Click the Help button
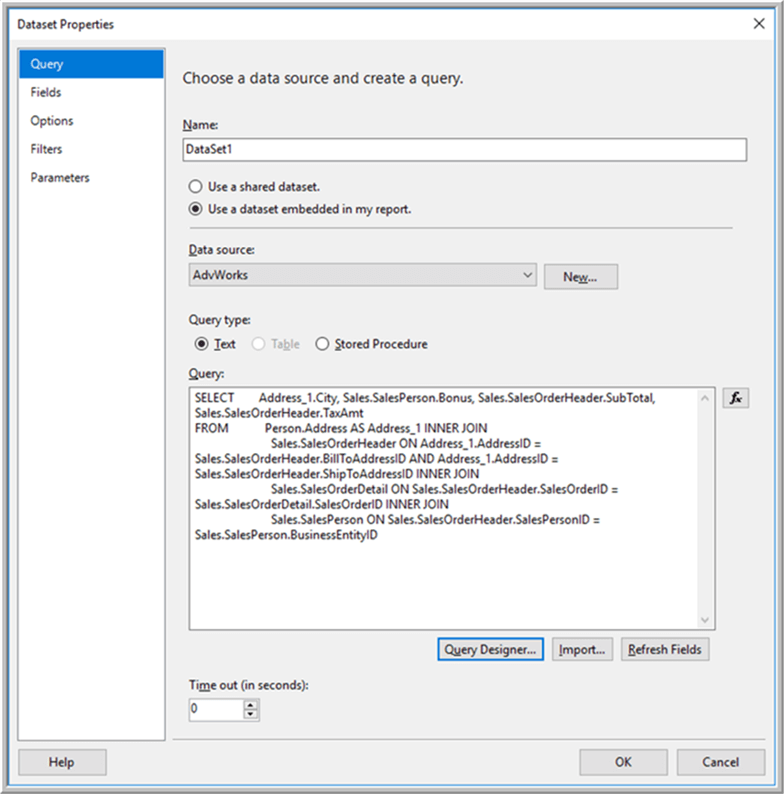The height and width of the screenshot is (794, 784). (x=62, y=762)
